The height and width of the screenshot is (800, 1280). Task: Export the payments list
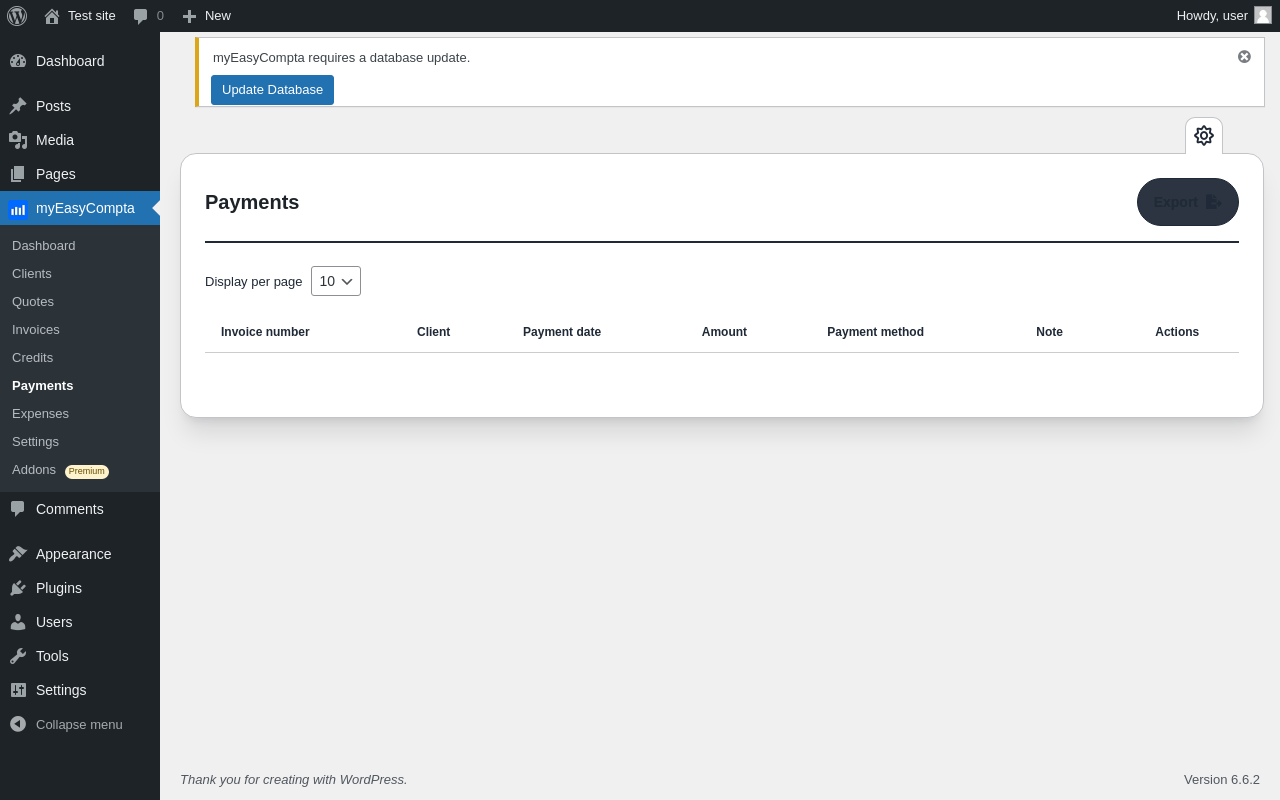[1188, 202]
